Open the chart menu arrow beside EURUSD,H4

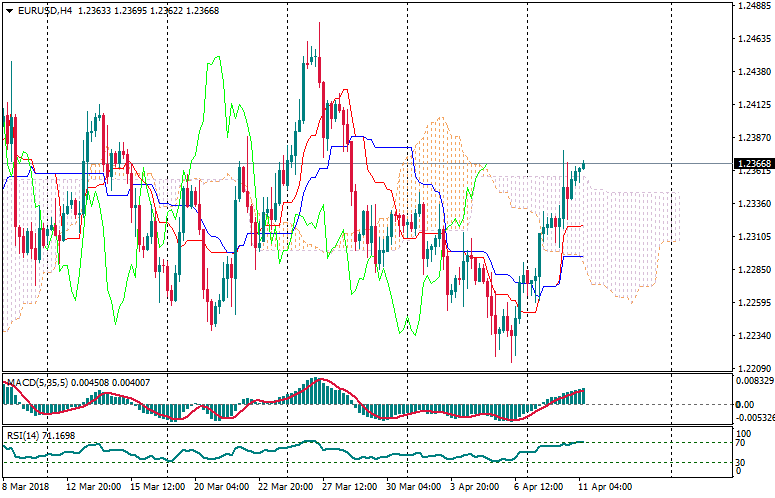point(9,10)
